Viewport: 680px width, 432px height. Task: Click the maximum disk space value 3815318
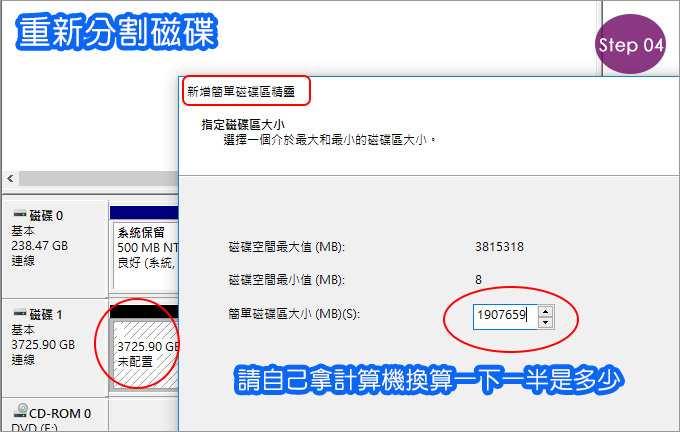pyautogui.click(x=499, y=247)
